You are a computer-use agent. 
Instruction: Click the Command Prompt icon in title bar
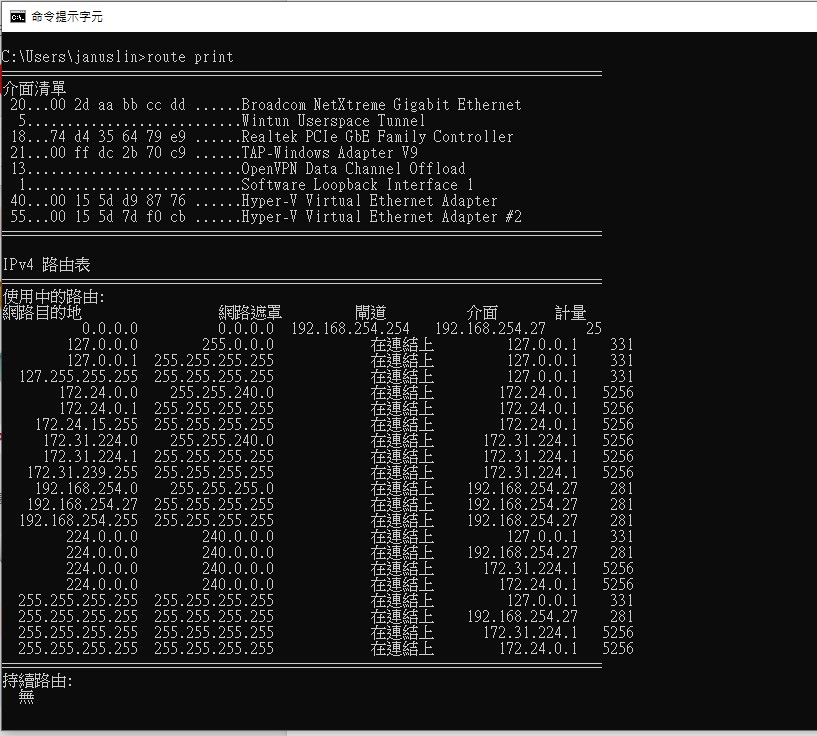(x=15, y=16)
